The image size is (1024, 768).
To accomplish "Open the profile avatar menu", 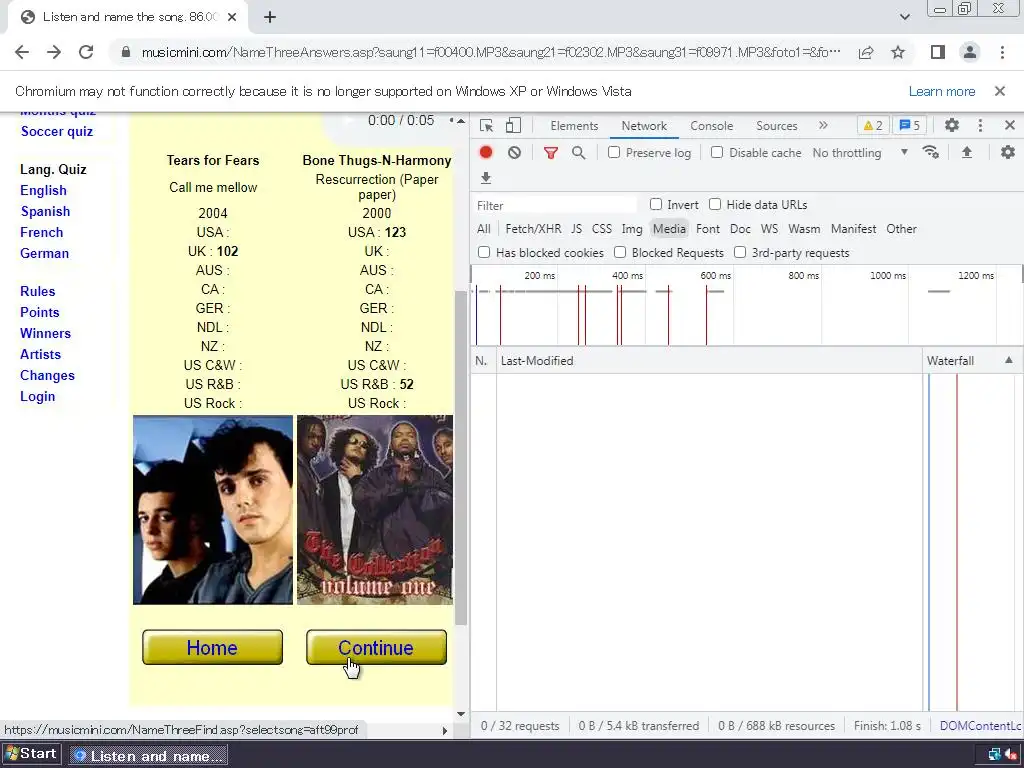I will [970, 52].
